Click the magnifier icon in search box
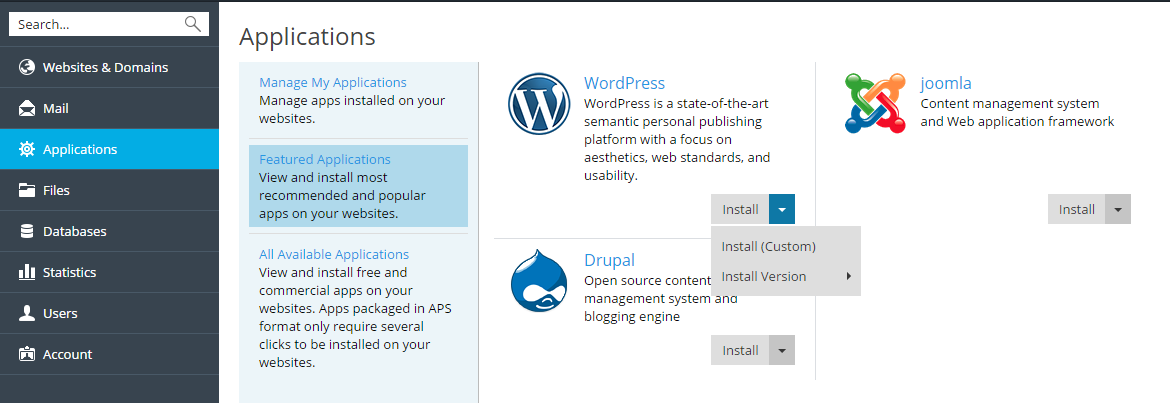The width and height of the screenshot is (1170, 403). 193,24
